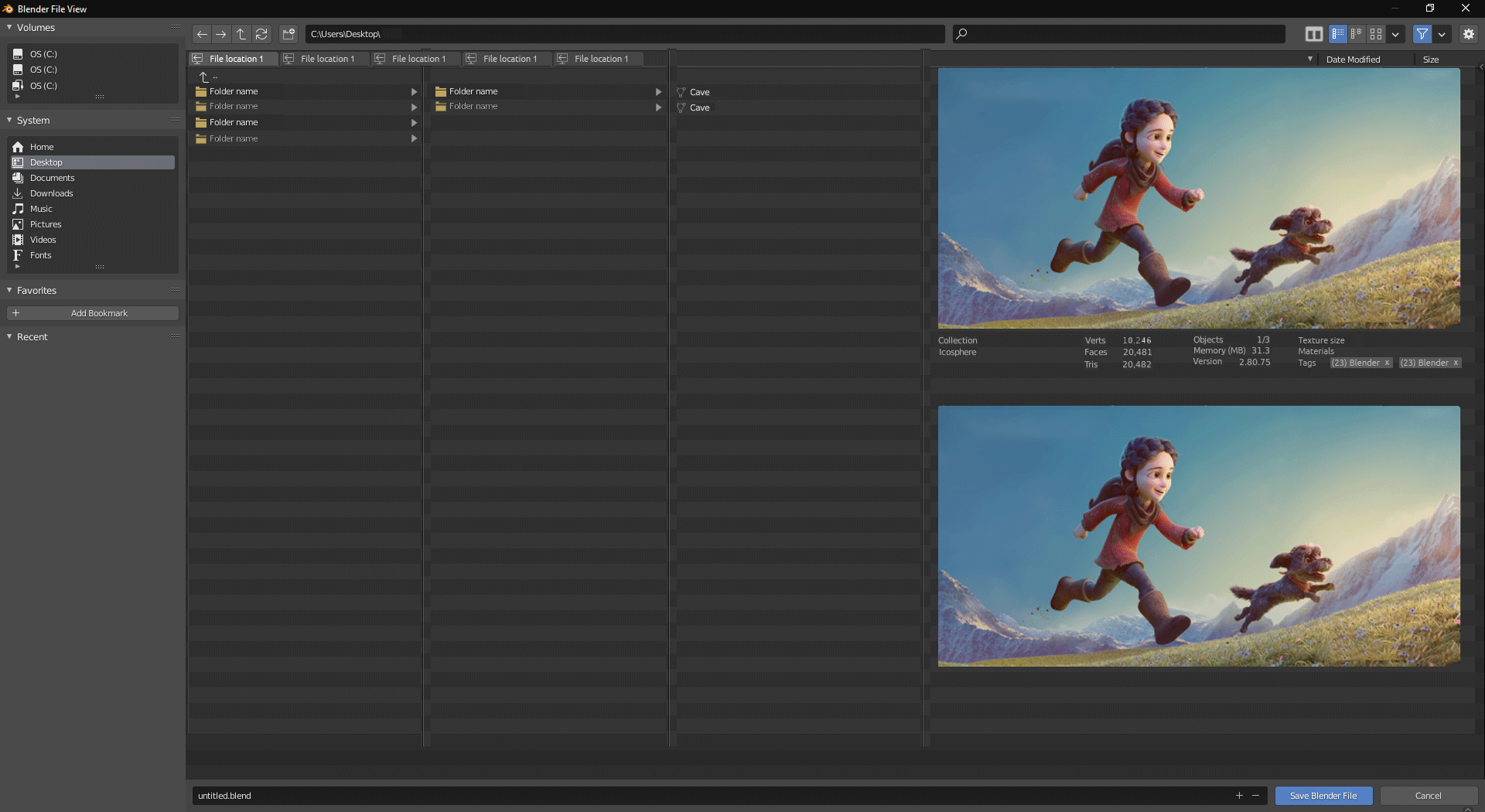
Task: Collapse the Volumes panel
Action: 9,27
